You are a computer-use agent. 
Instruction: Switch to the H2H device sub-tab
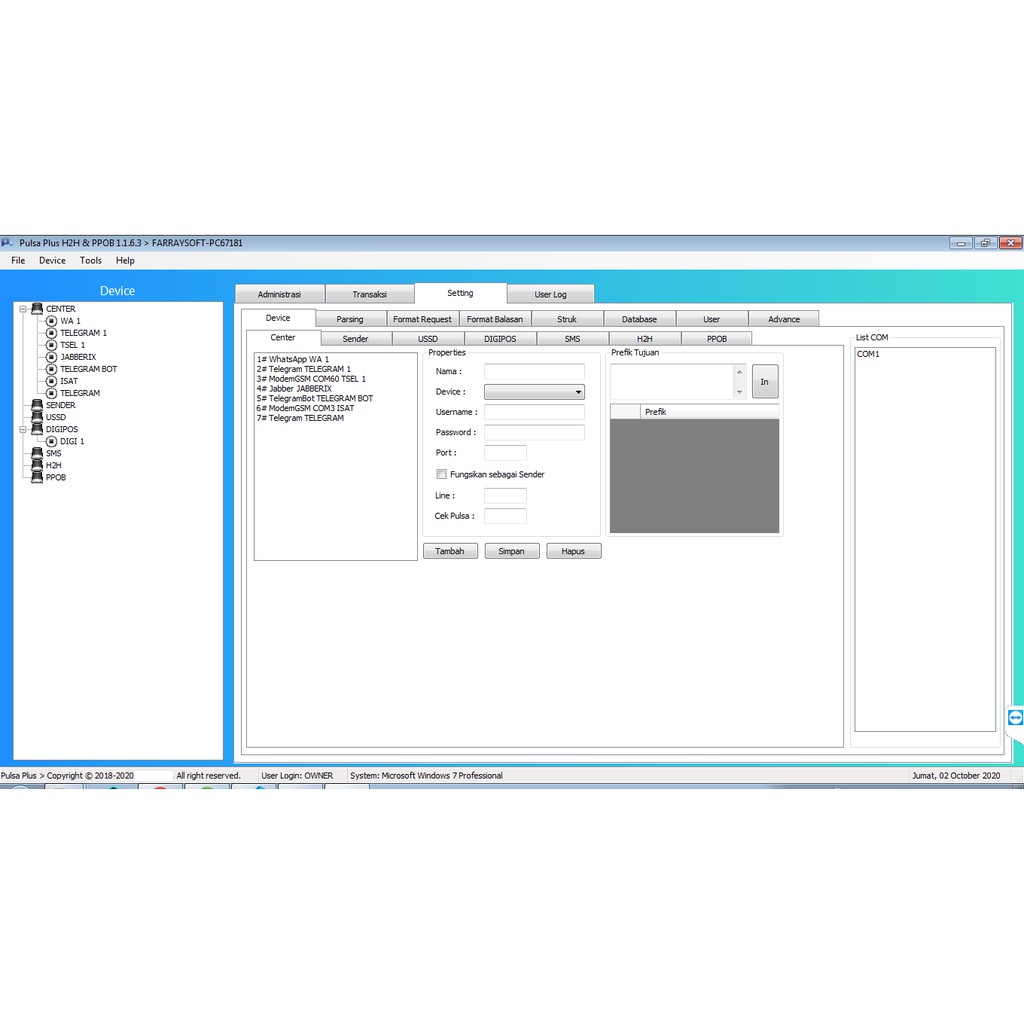click(x=645, y=338)
